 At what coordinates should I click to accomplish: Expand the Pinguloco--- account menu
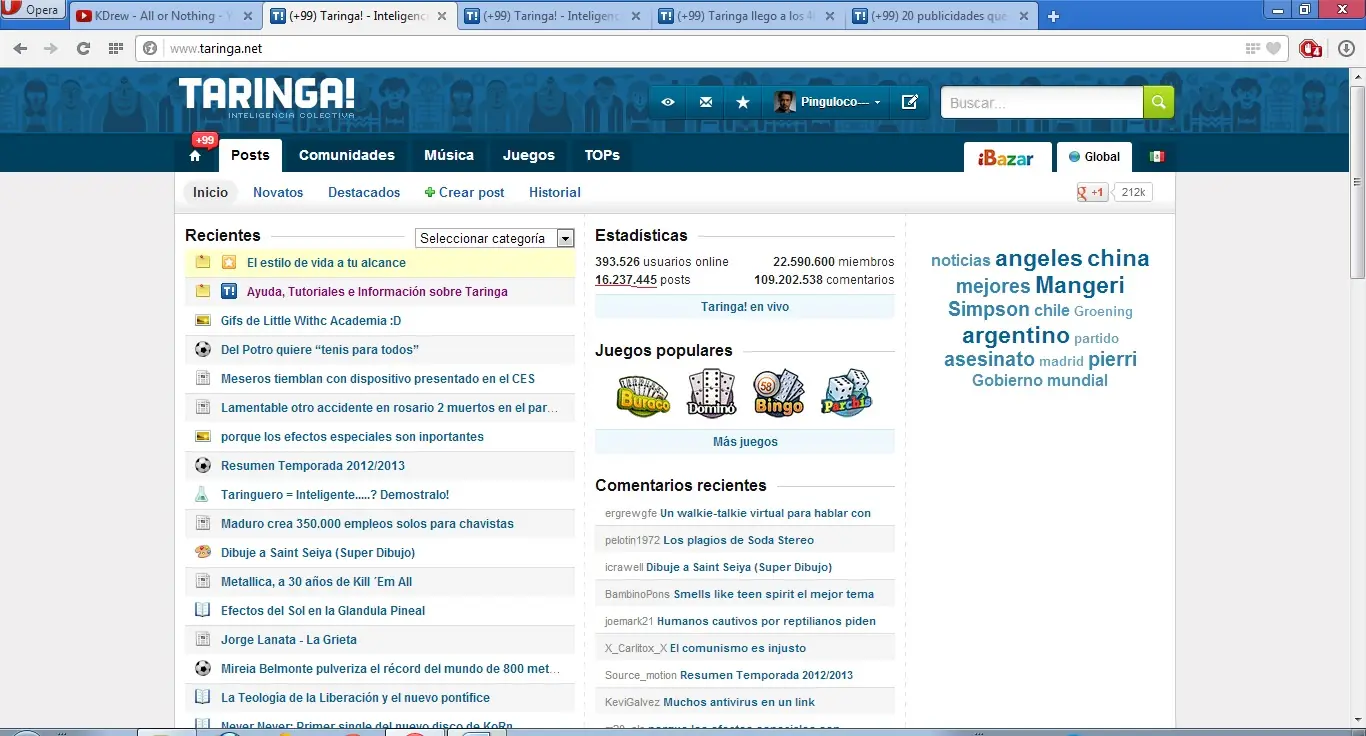pyautogui.click(x=828, y=102)
